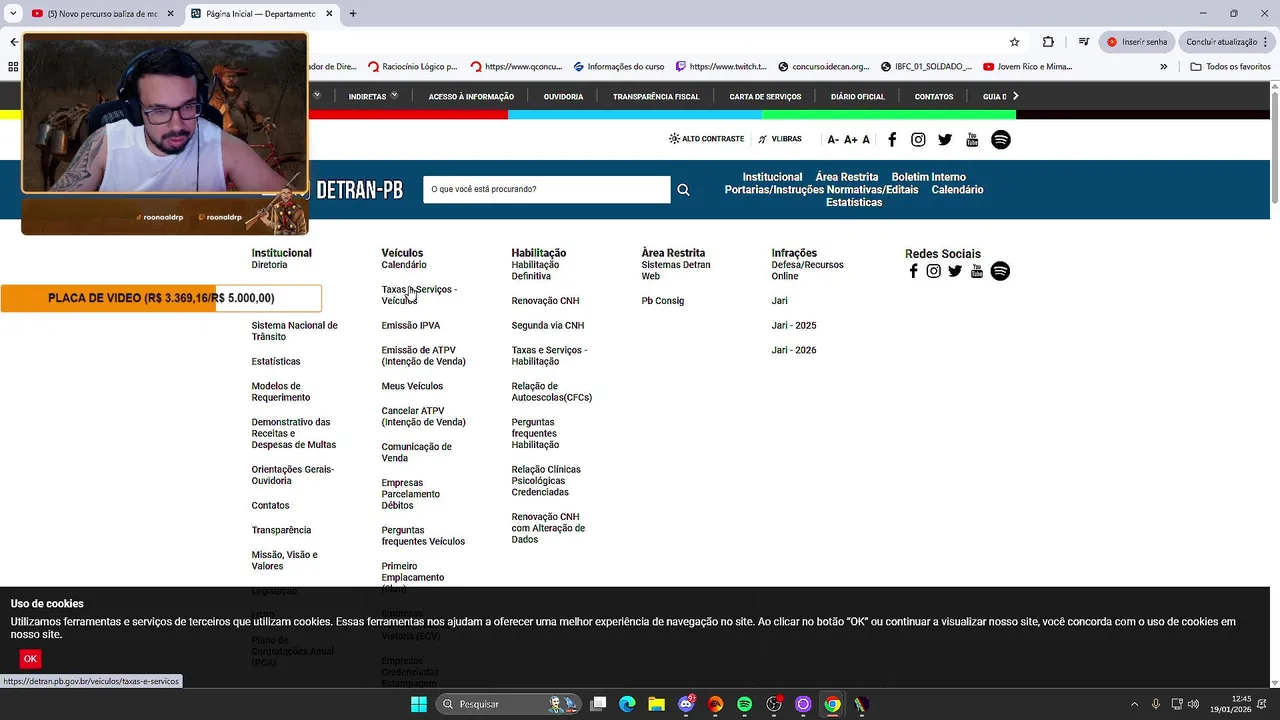1280x720 pixels.
Task: Increase font size with A+ button
Action: 851,140
